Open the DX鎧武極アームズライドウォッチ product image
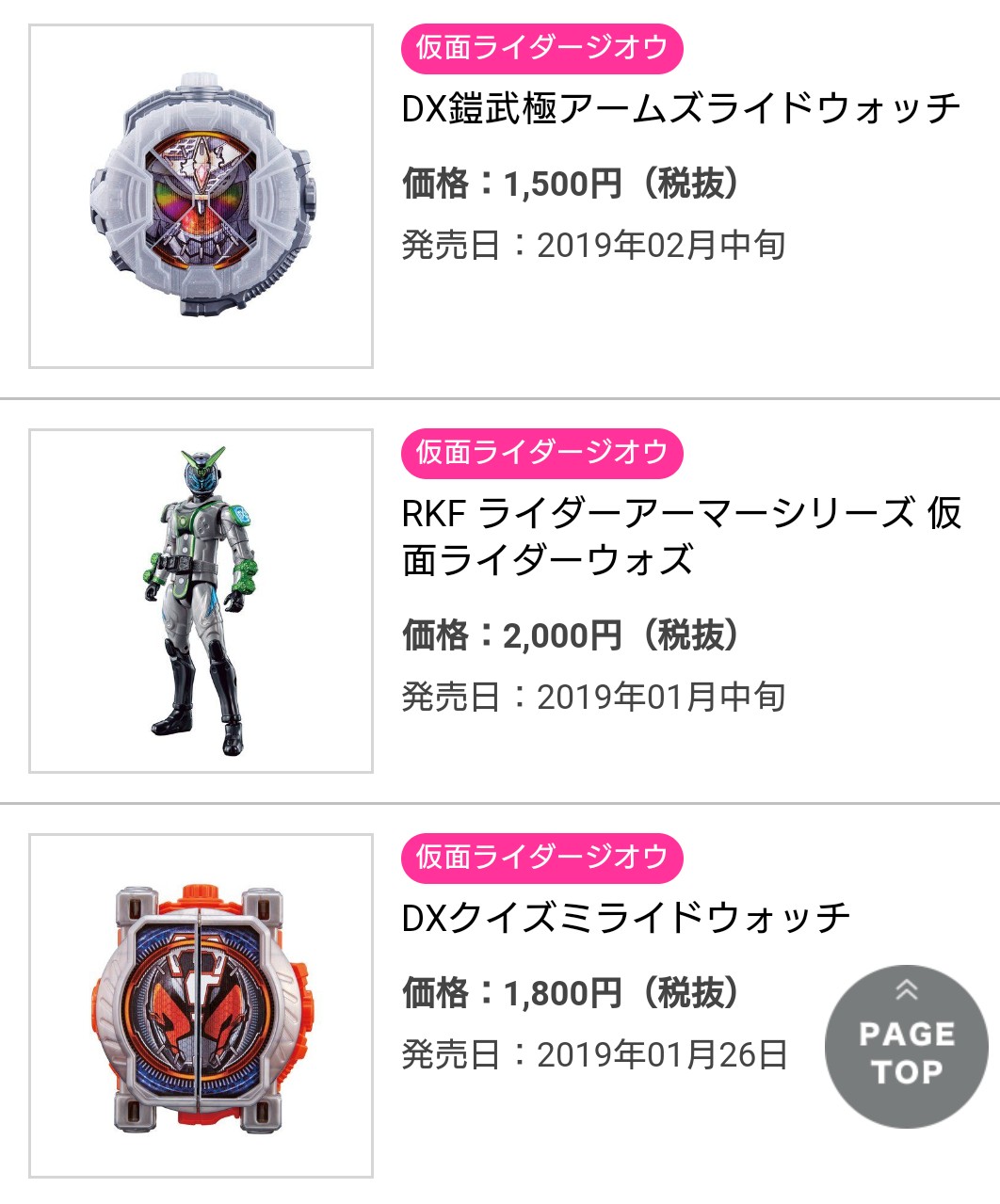The height and width of the screenshot is (1204, 1000). pos(201,196)
